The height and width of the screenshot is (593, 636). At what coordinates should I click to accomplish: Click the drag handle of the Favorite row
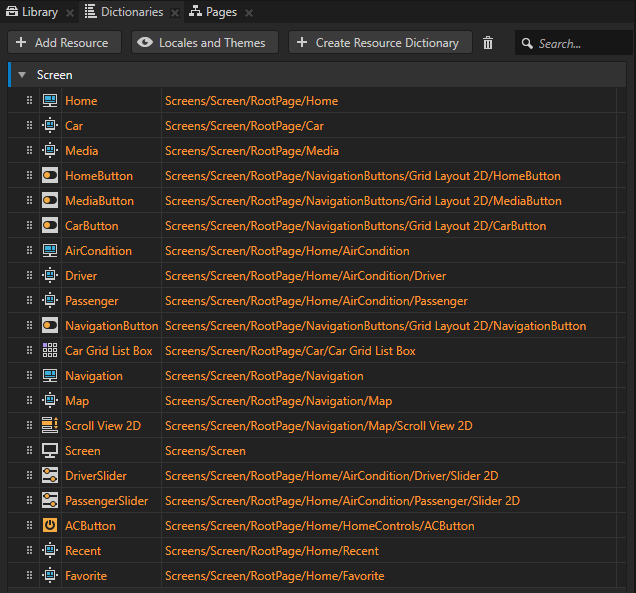coord(29,576)
